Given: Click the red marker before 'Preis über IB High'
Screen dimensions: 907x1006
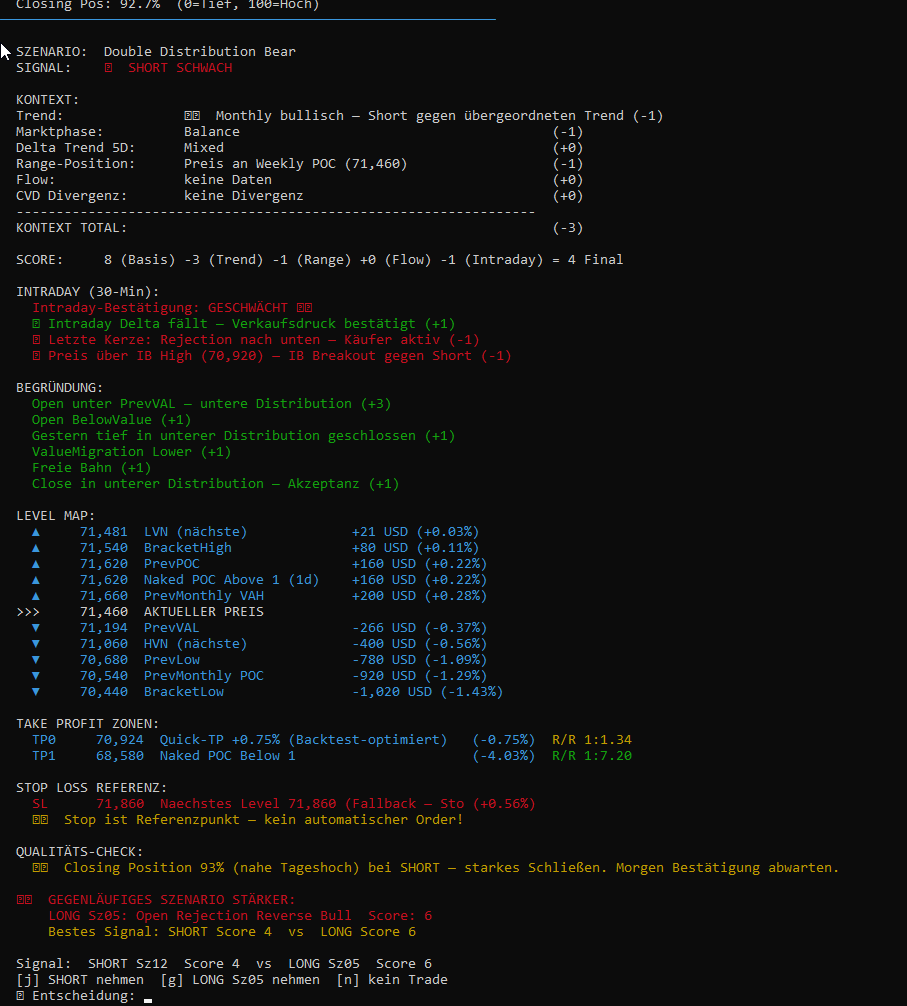Looking at the screenshot, I should click(37, 356).
